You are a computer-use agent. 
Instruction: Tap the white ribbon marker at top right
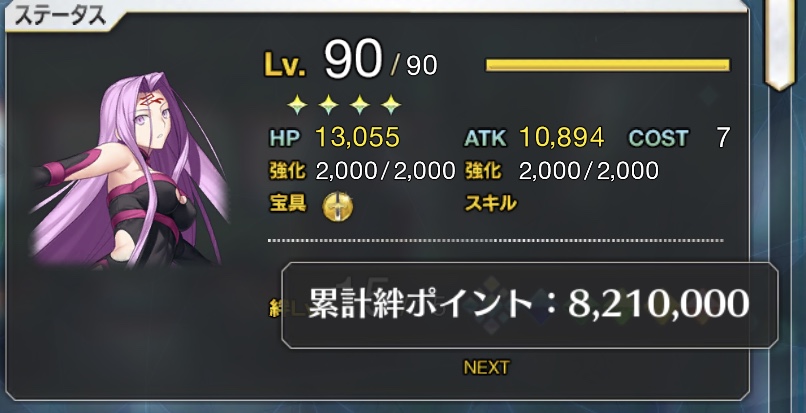pyautogui.click(x=780, y=44)
